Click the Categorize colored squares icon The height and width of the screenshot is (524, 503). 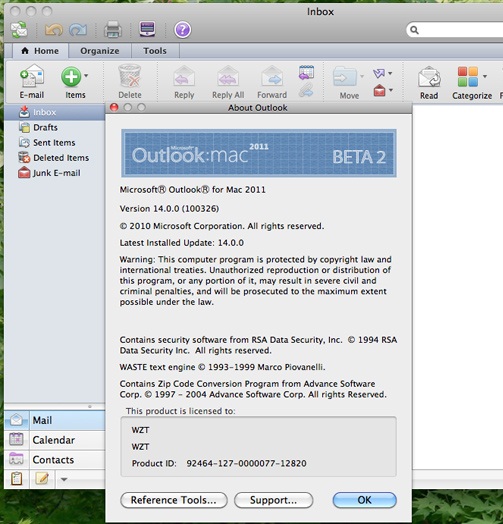click(468, 77)
